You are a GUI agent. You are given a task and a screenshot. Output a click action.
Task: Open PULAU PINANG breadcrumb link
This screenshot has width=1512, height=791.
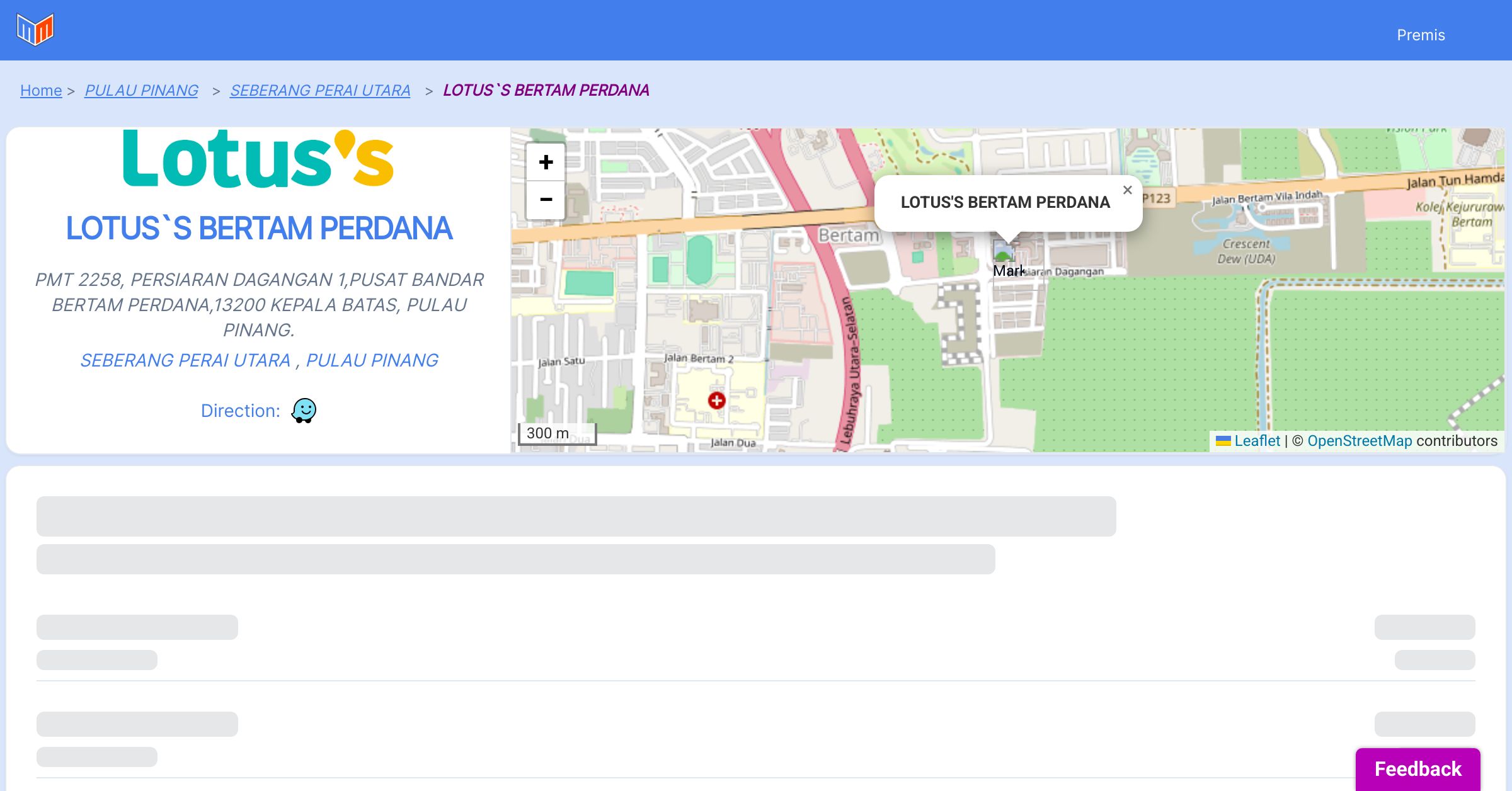pyautogui.click(x=141, y=91)
